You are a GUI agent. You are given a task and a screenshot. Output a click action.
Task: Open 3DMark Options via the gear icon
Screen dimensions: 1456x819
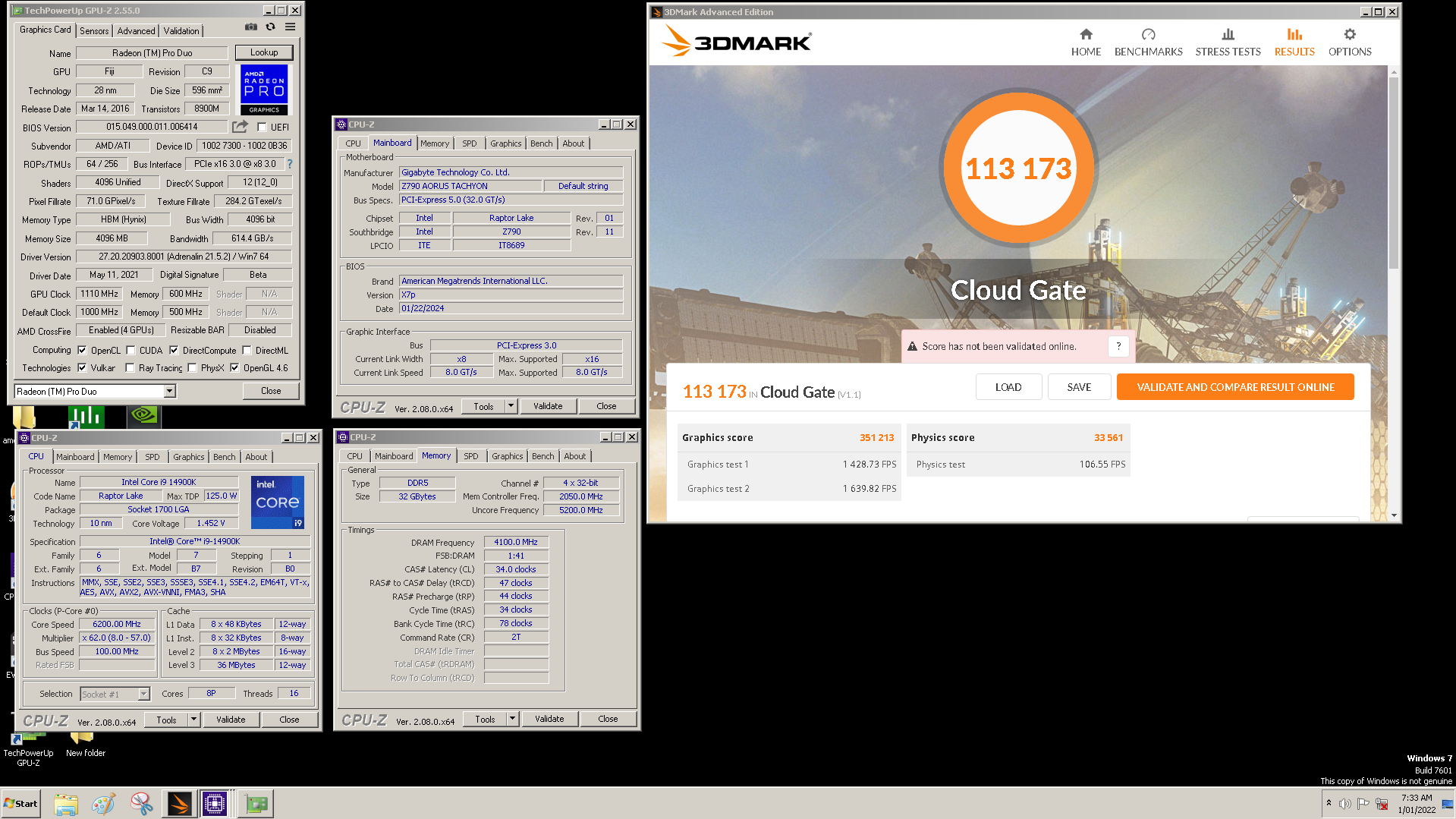1349,34
